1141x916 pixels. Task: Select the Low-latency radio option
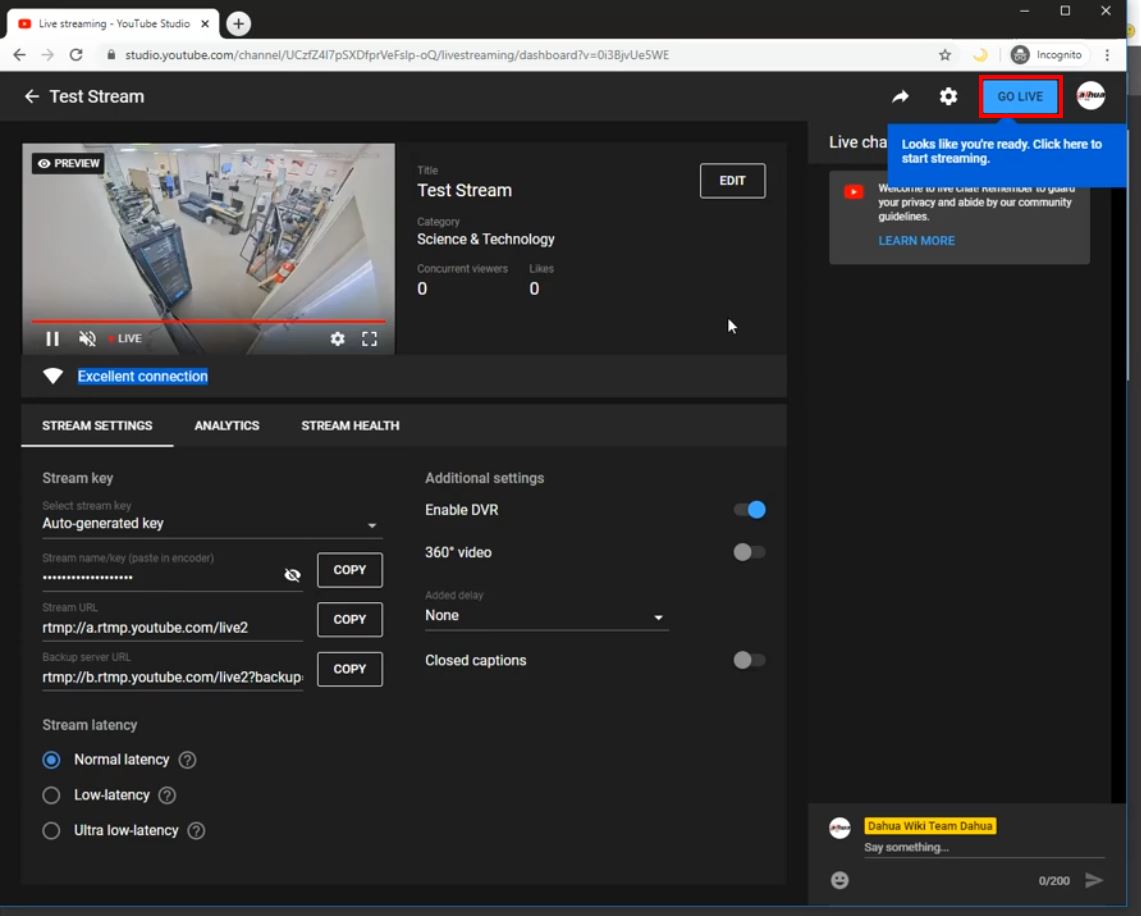coord(52,796)
